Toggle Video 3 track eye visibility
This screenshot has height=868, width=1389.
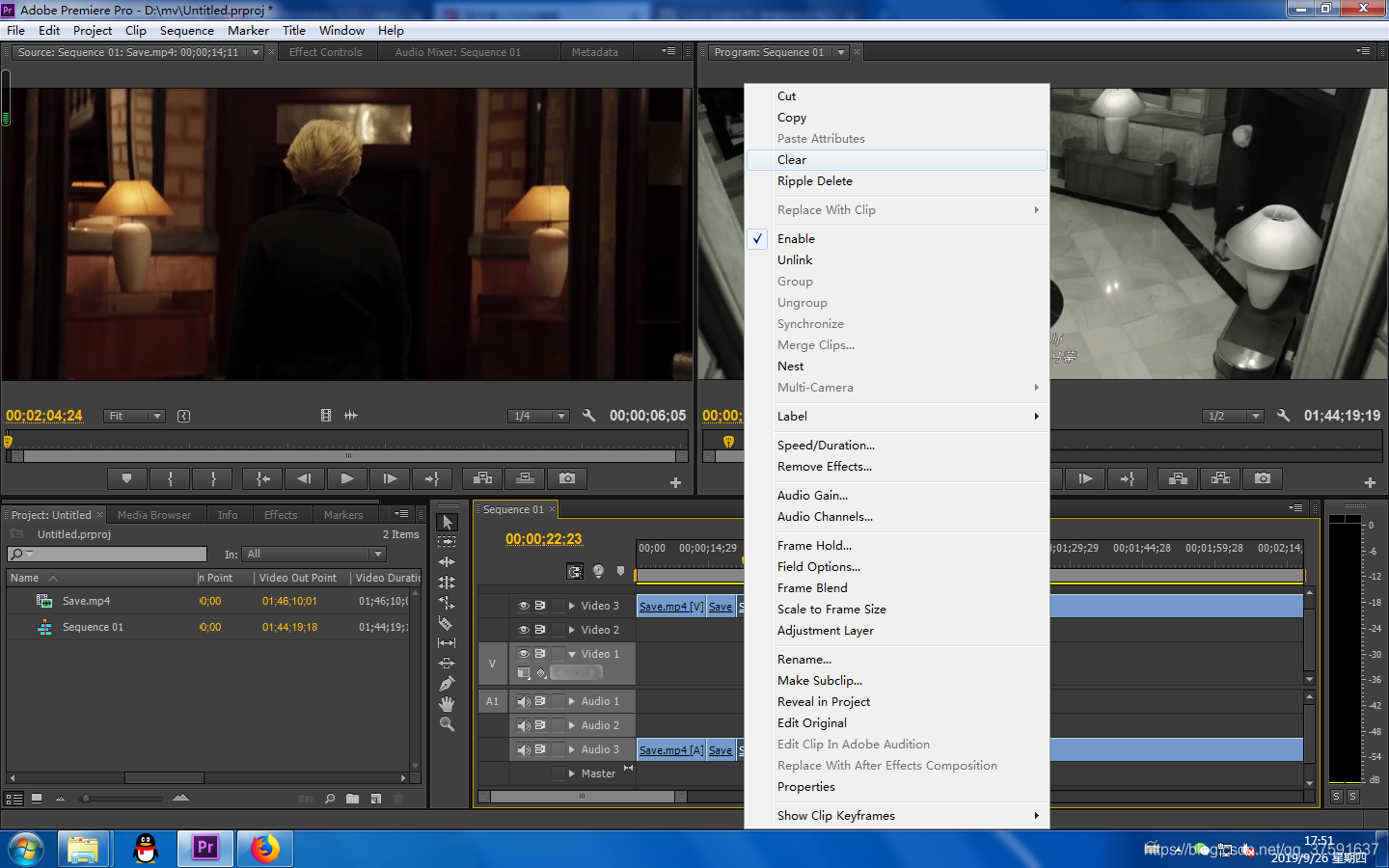click(524, 606)
